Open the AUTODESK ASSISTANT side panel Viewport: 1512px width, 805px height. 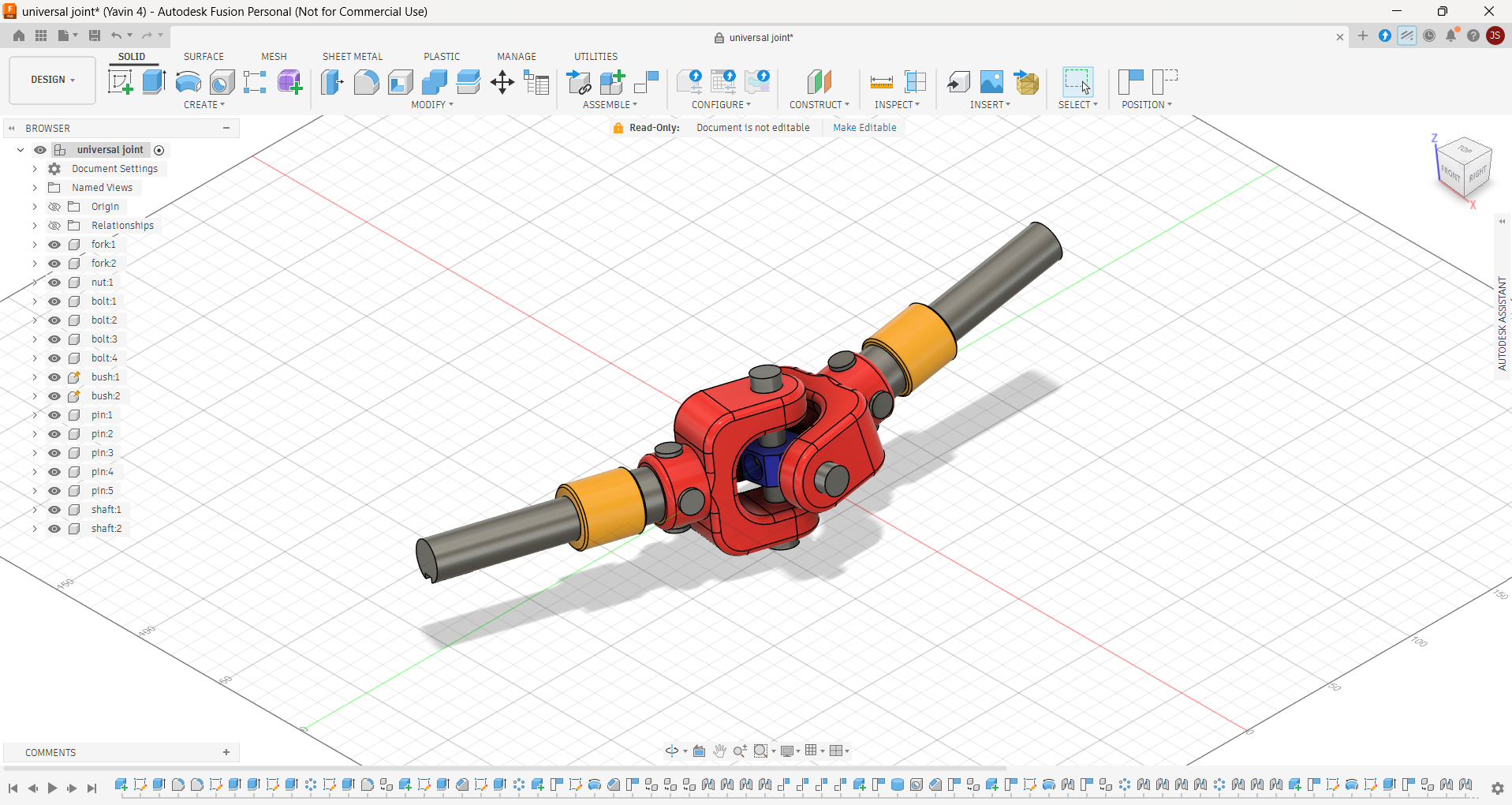(1502, 324)
